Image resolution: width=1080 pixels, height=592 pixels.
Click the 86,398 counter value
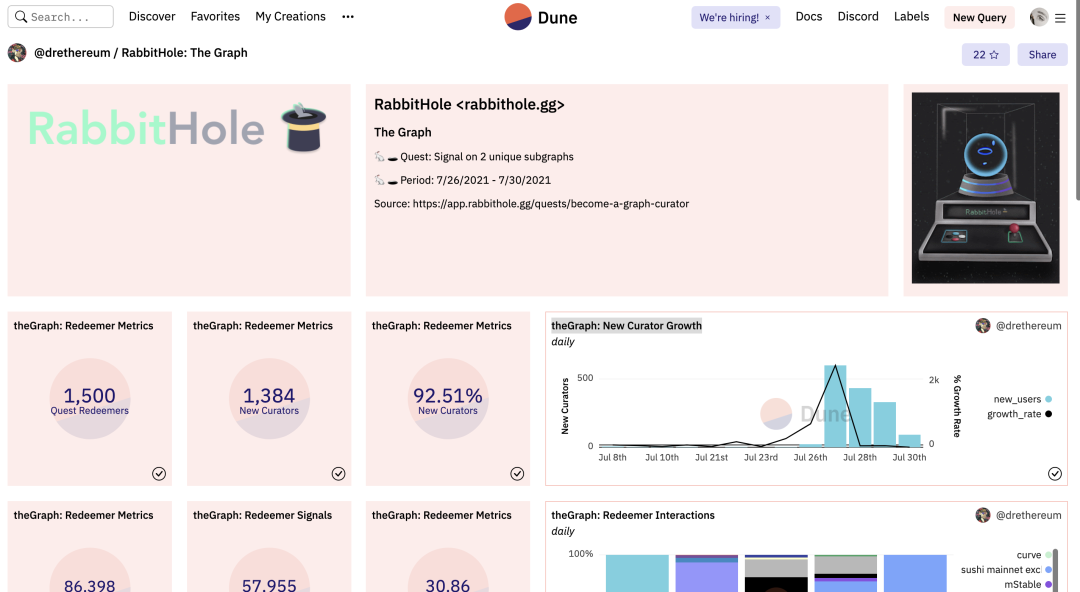pos(90,585)
